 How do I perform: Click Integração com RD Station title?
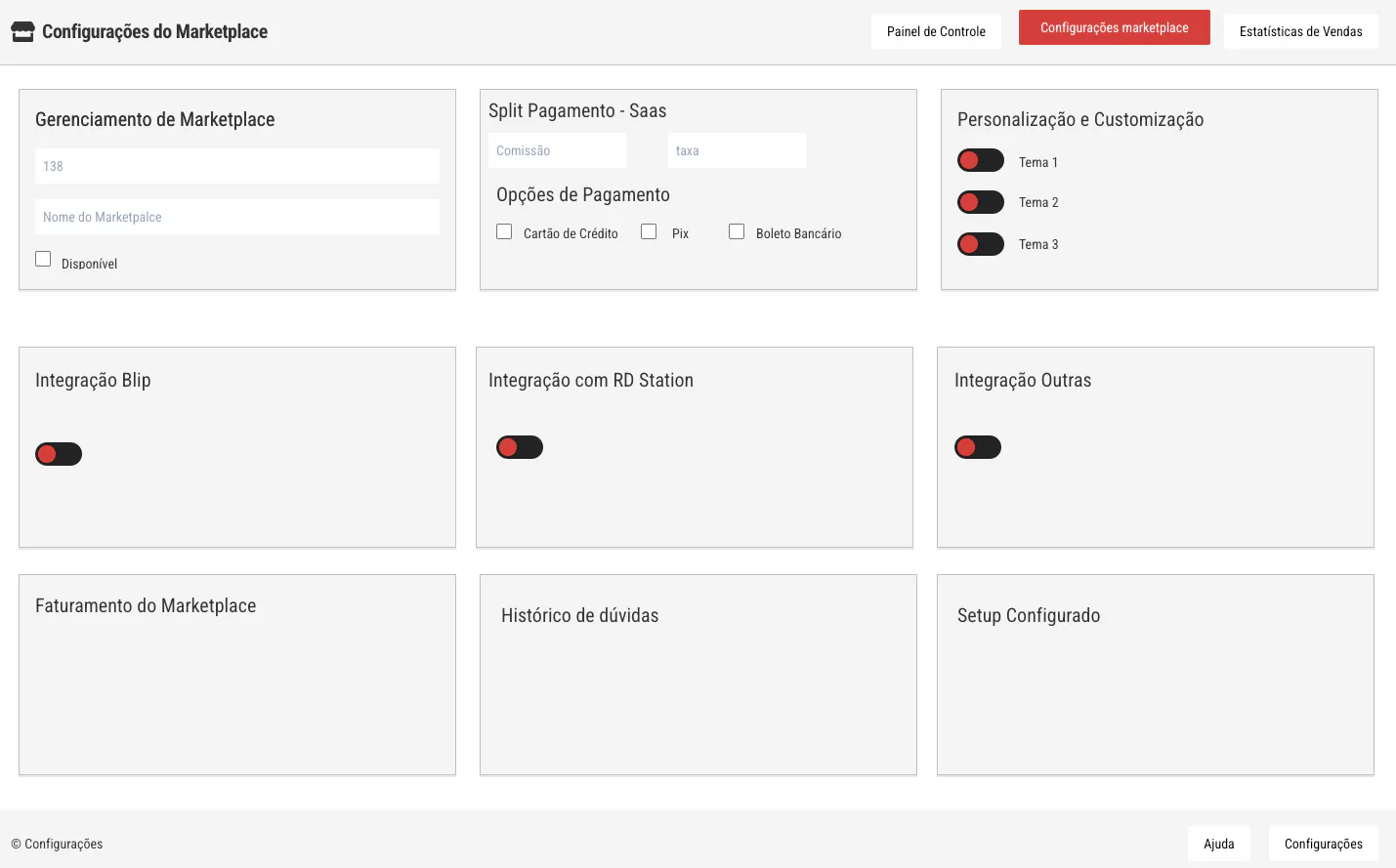click(591, 380)
